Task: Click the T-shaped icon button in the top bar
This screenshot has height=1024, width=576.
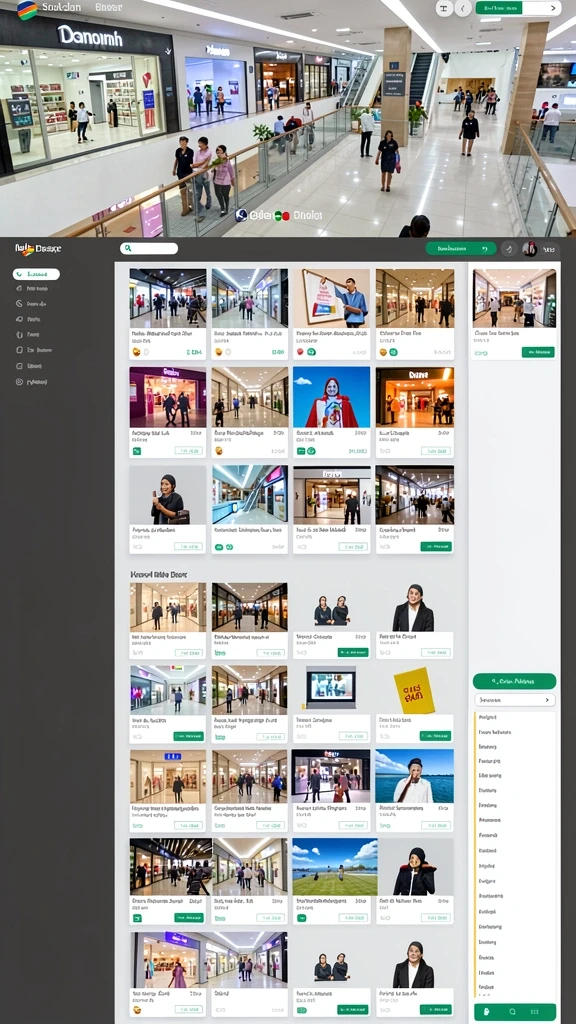Action: (444, 8)
